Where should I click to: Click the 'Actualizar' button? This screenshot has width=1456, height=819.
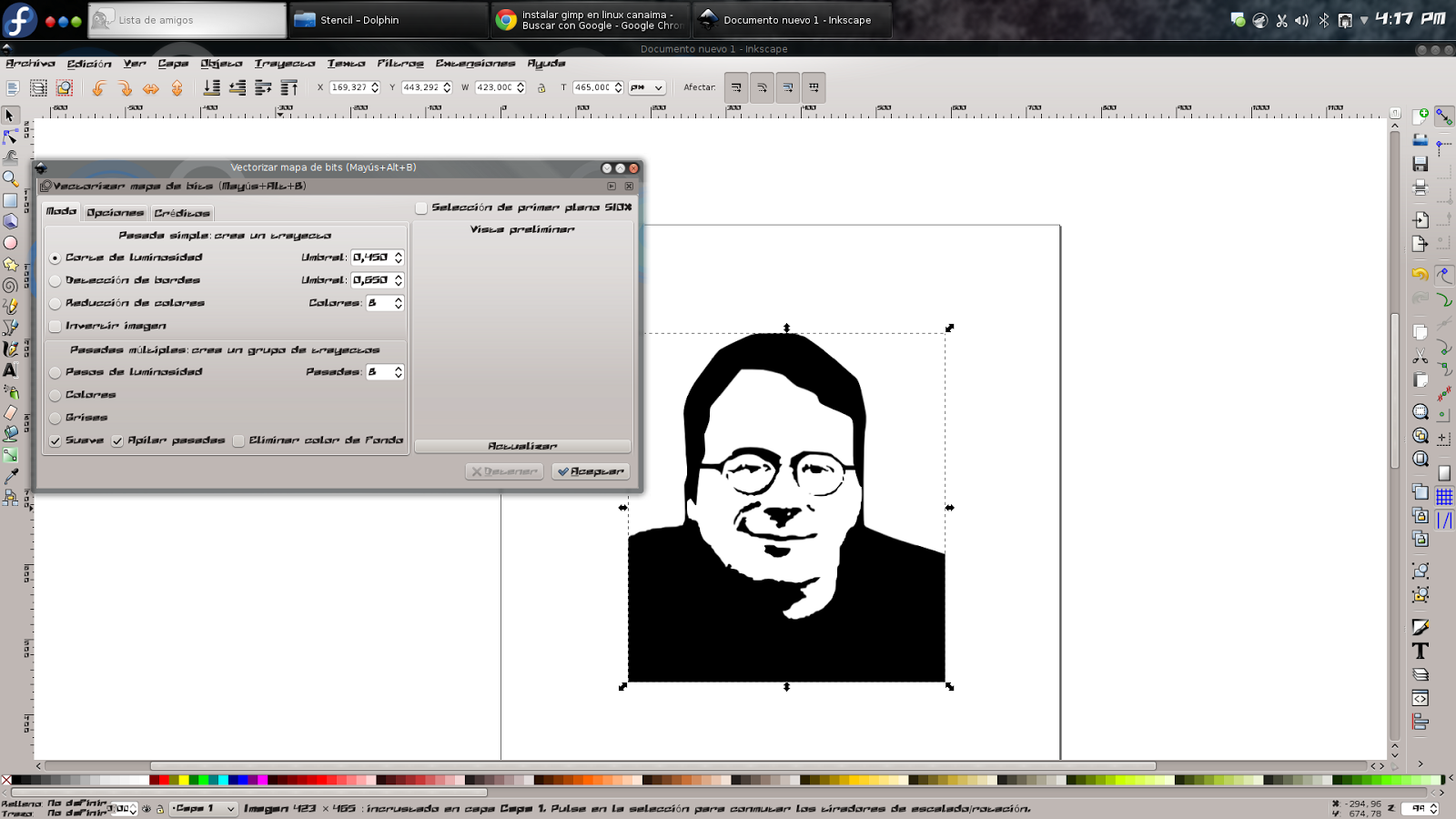pos(521,445)
